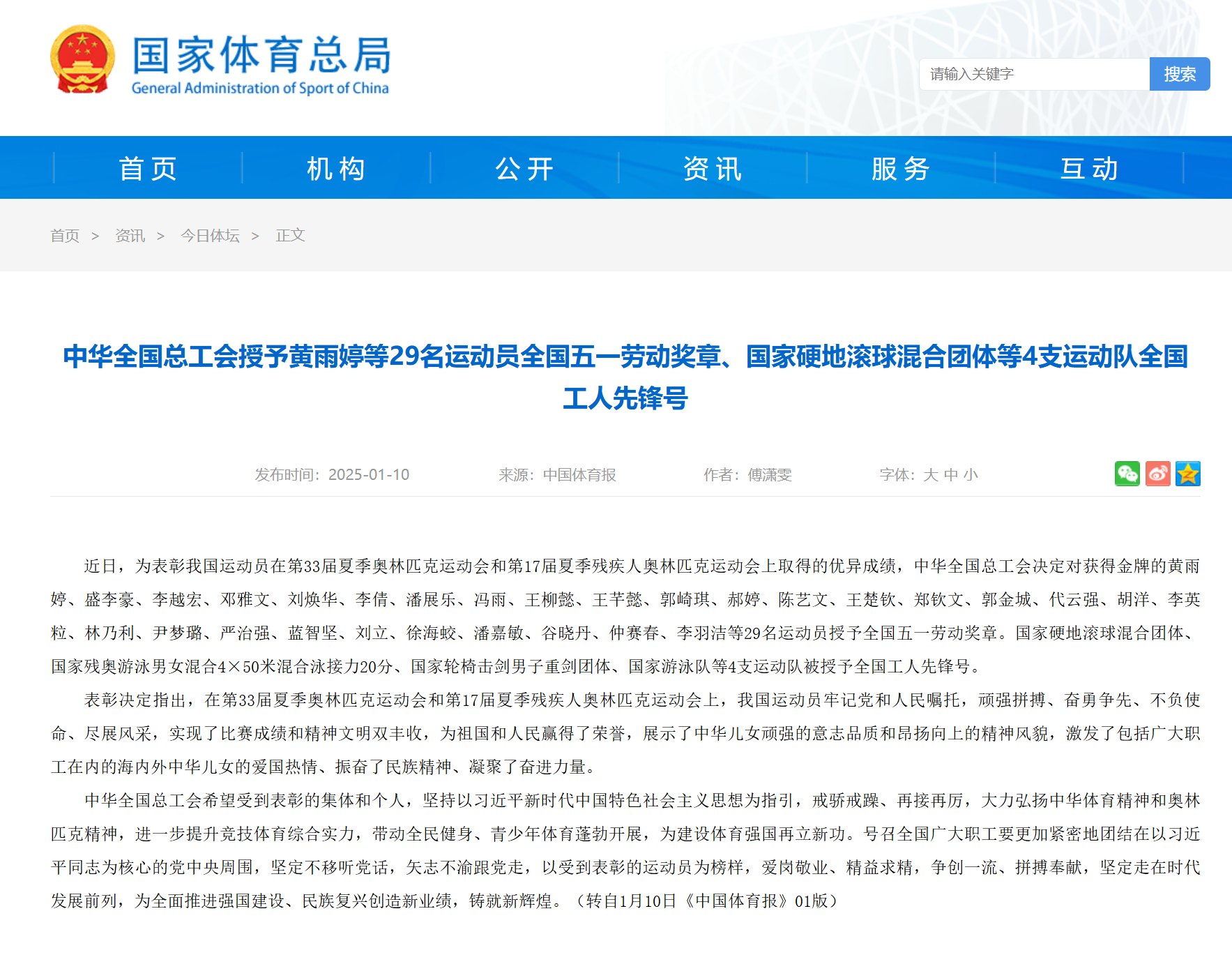Viewport: 1232px width, 978px height.
Task: Share article to QZone
Action: click(x=1189, y=474)
